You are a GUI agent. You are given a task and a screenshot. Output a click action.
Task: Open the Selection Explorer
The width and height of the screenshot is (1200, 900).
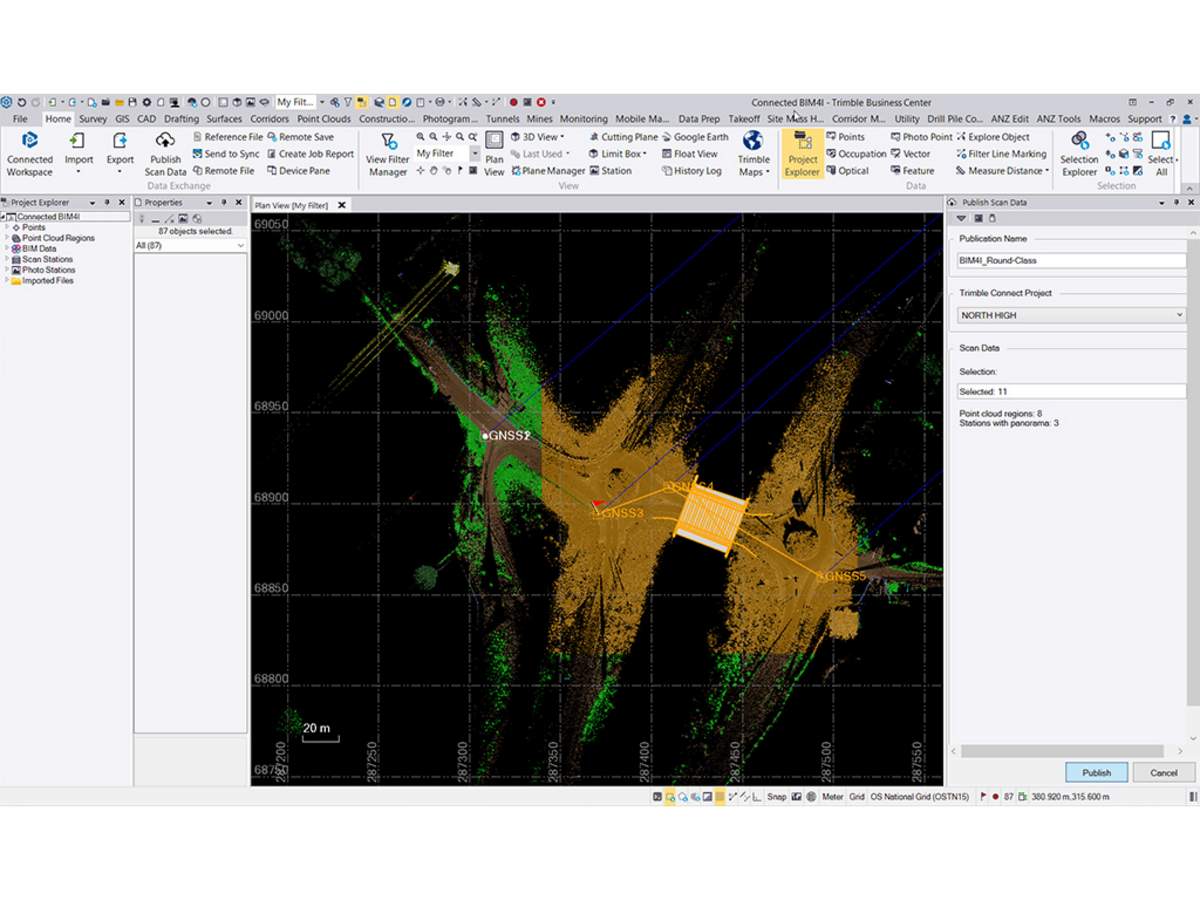1079,153
